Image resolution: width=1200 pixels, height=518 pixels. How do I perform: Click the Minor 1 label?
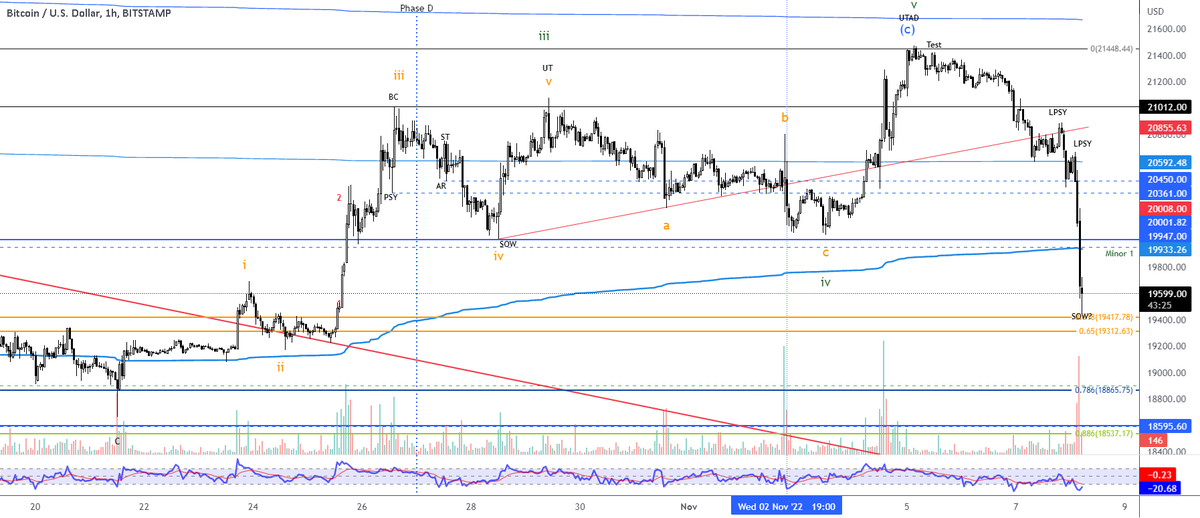1119,254
